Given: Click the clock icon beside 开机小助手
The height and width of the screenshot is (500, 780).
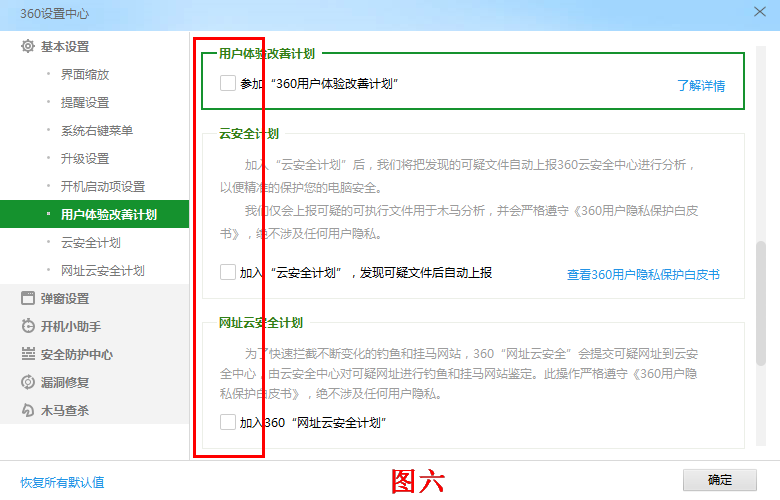Looking at the screenshot, I should pyautogui.click(x=28, y=326).
